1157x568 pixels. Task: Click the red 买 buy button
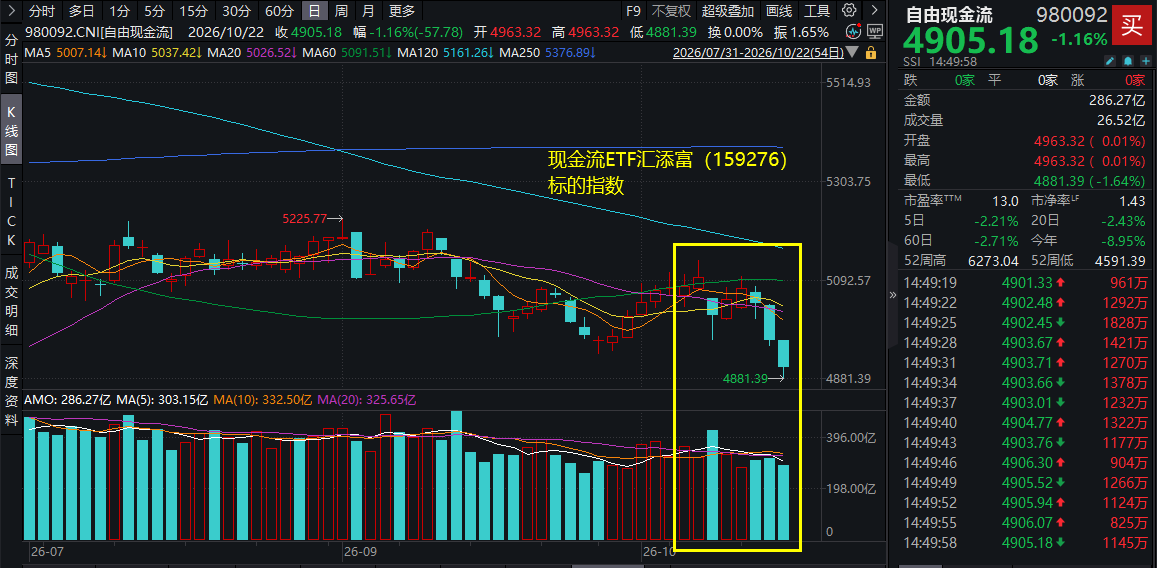(x=1132, y=24)
